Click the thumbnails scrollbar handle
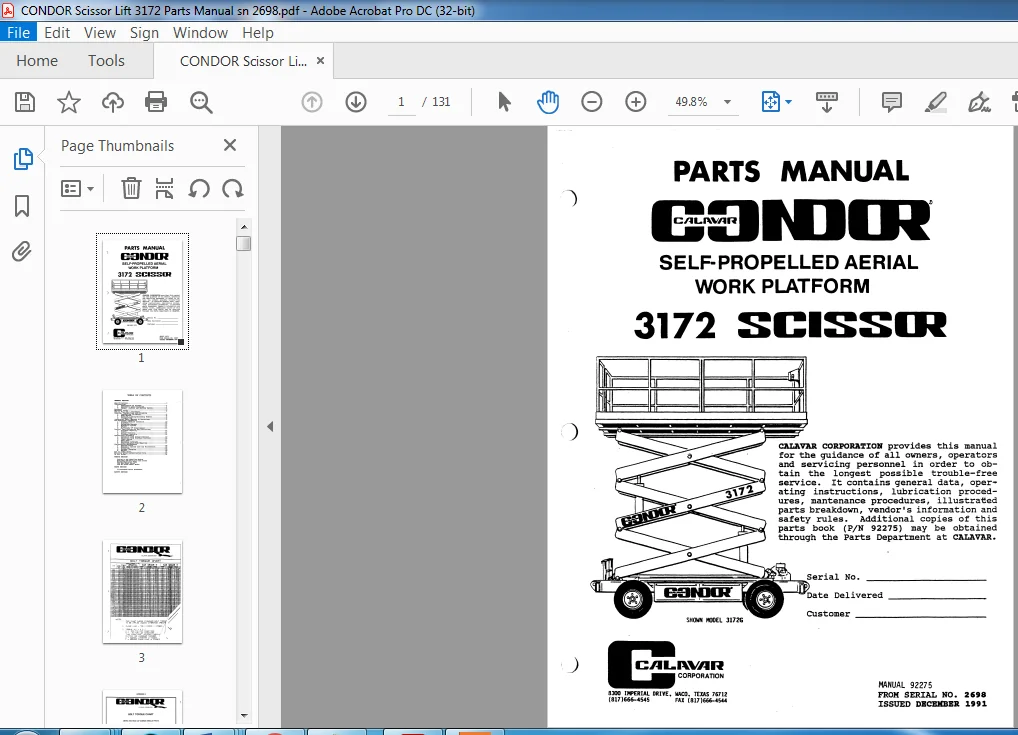 [x=244, y=243]
